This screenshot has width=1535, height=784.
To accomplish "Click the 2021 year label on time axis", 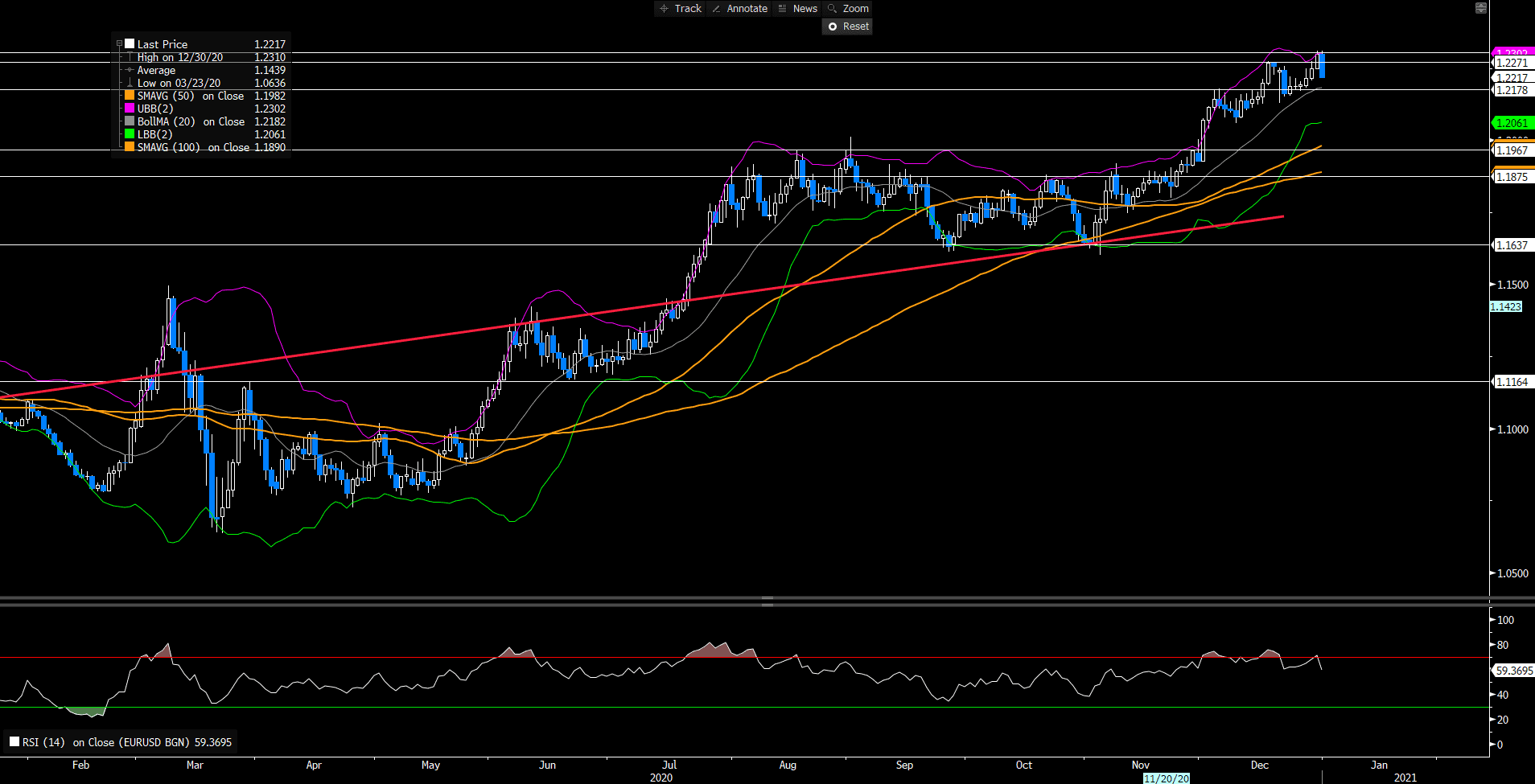I will (1405, 778).
